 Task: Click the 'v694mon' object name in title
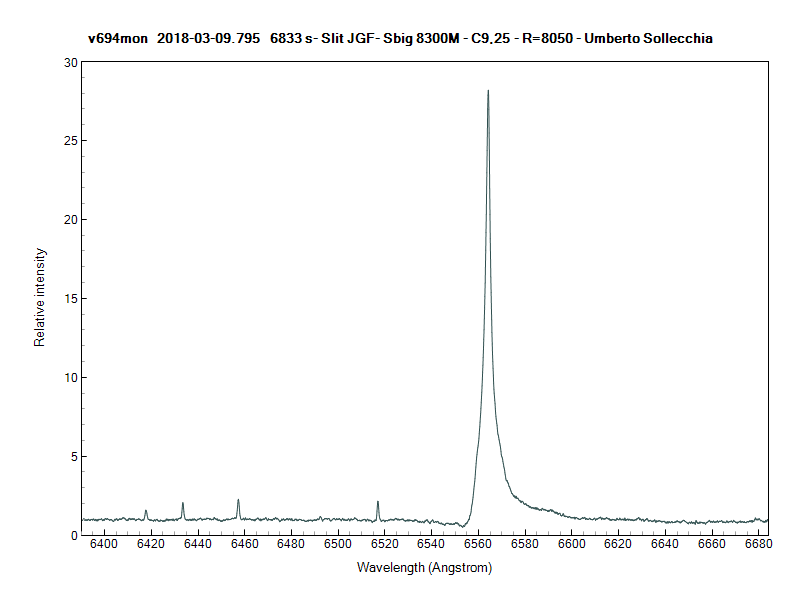[x=118, y=38]
